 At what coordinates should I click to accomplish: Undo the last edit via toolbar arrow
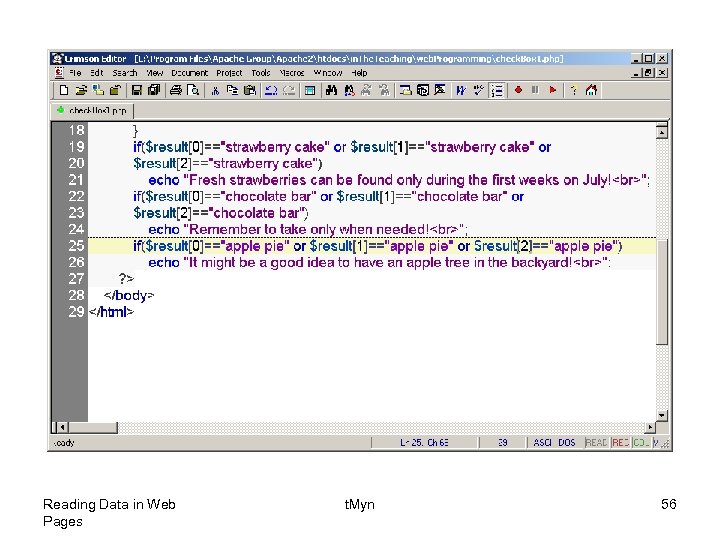point(271,90)
